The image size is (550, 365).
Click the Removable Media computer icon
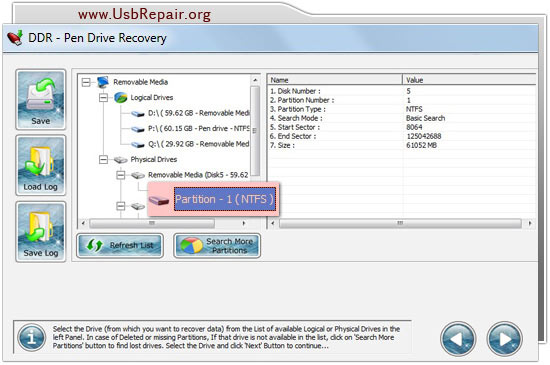pyautogui.click(x=103, y=82)
